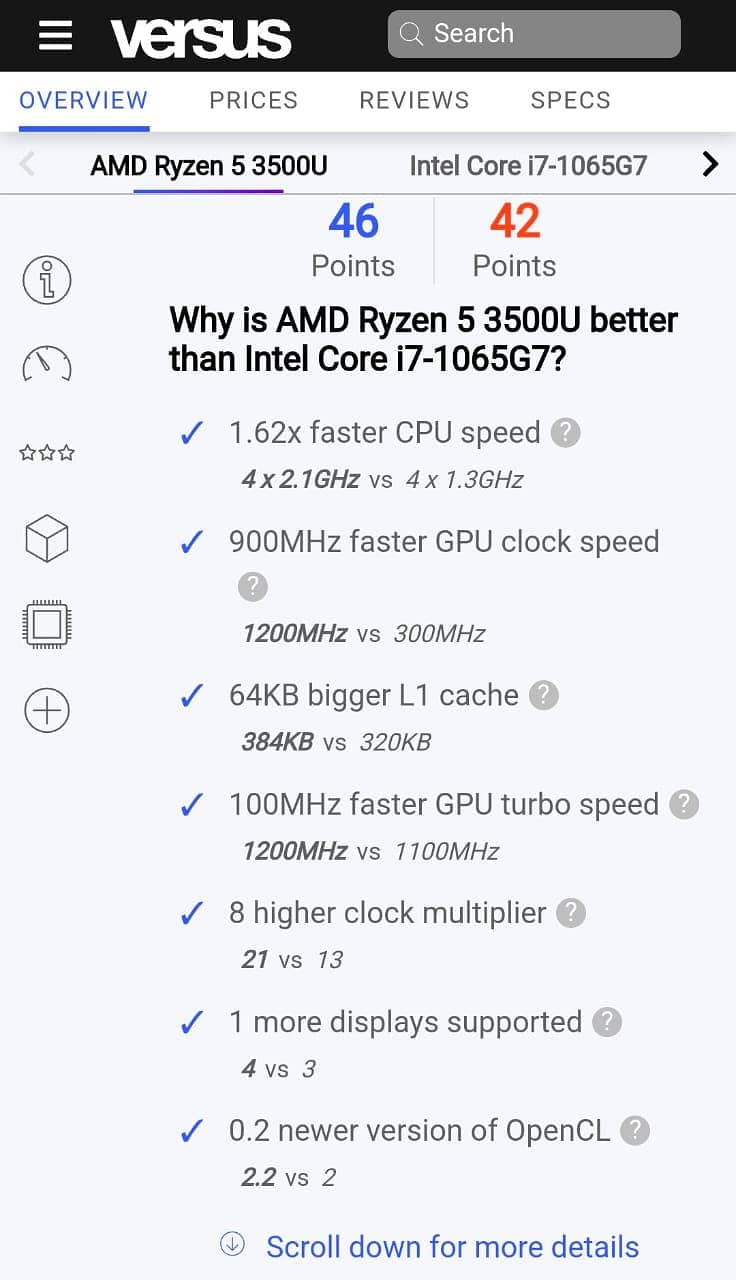736x1280 pixels.
Task: Select Intel Core i7-1065G7 comparison tab
Action: tap(528, 165)
